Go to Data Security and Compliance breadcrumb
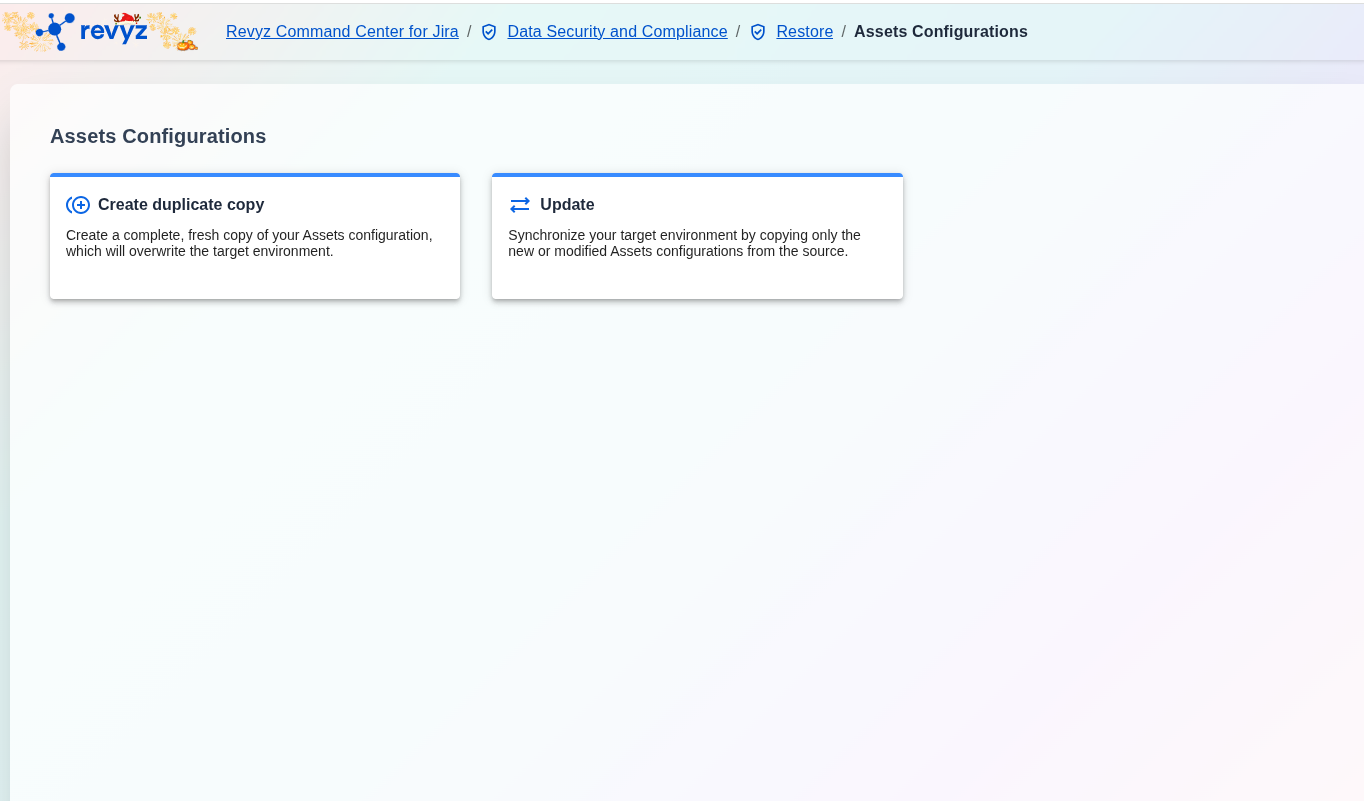This screenshot has width=1364, height=801. pyautogui.click(x=617, y=32)
